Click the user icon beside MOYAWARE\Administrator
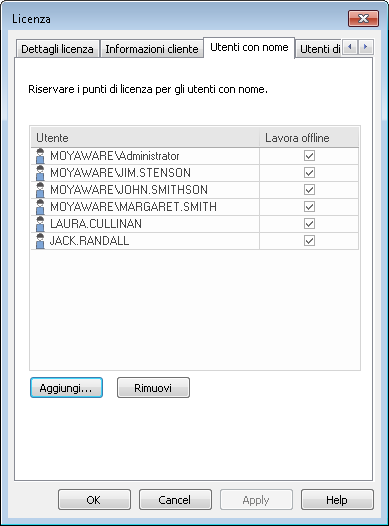389x526 pixels. 40,156
